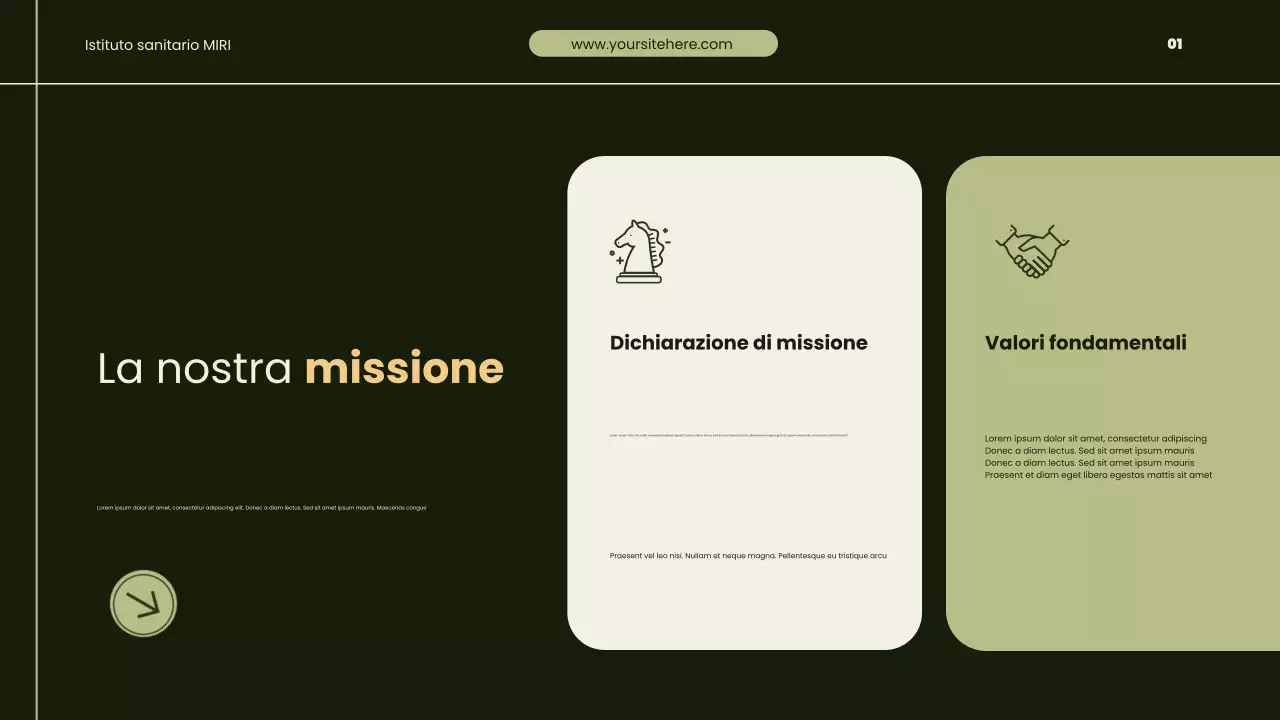Toggle the highlighted word missione in the headline

[403, 368]
